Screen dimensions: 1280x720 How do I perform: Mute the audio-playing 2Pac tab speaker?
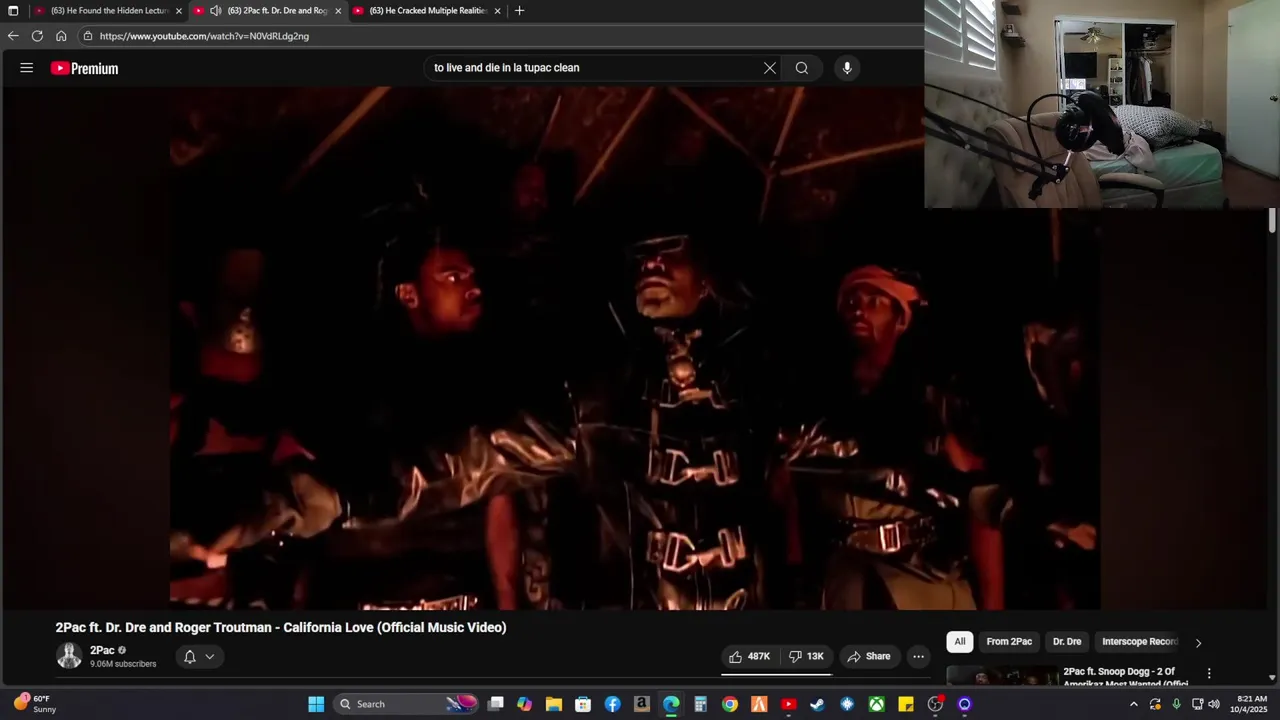[x=215, y=11]
